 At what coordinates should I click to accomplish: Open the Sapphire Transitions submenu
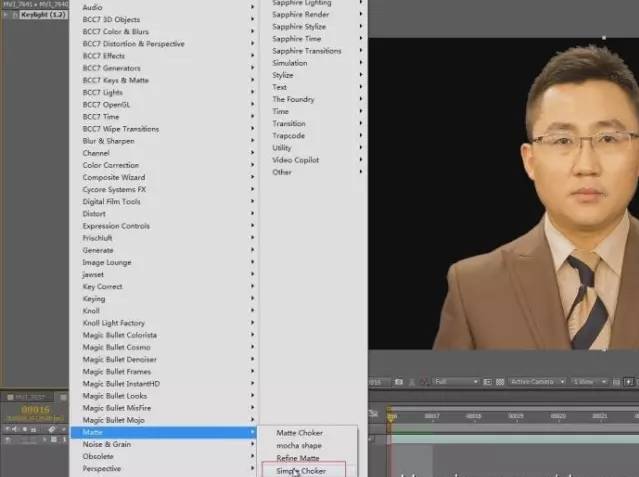(x=314, y=51)
